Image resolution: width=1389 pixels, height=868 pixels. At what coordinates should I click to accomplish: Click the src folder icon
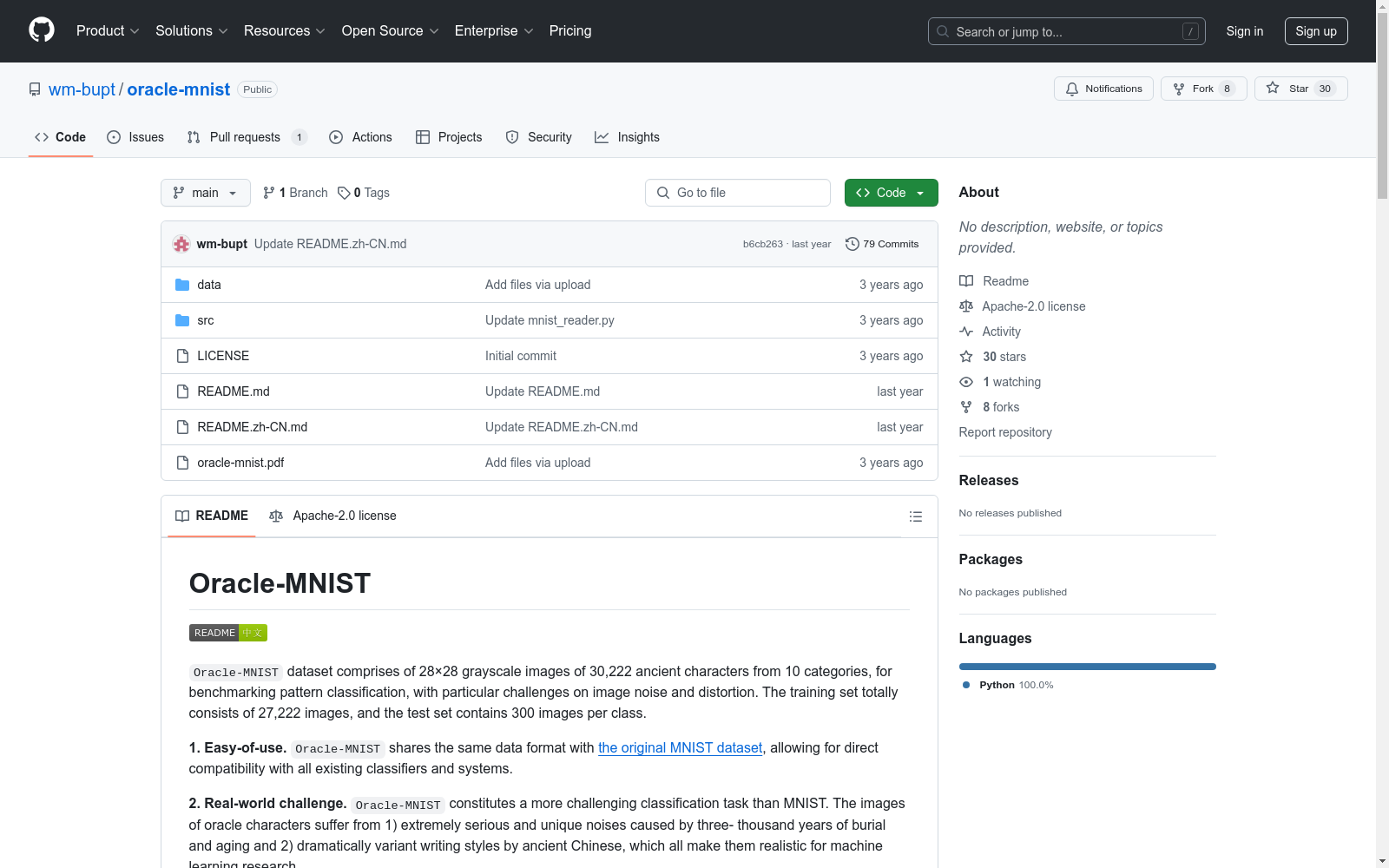(x=182, y=320)
